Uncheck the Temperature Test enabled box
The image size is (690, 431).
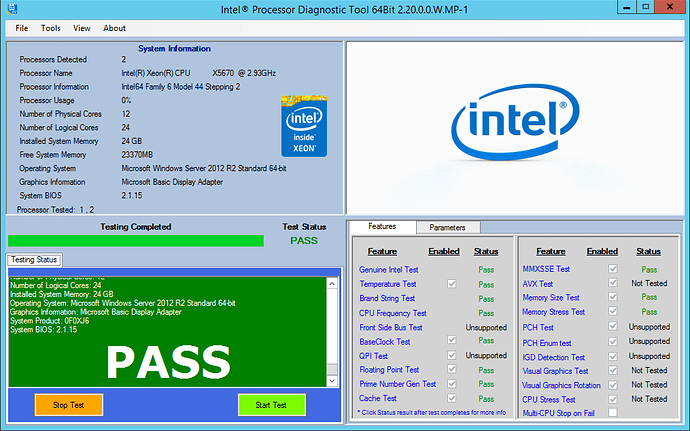click(x=452, y=284)
